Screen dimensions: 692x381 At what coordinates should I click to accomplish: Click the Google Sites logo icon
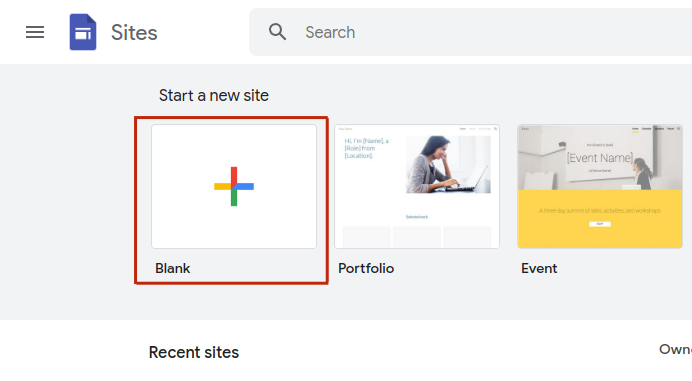coord(83,32)
